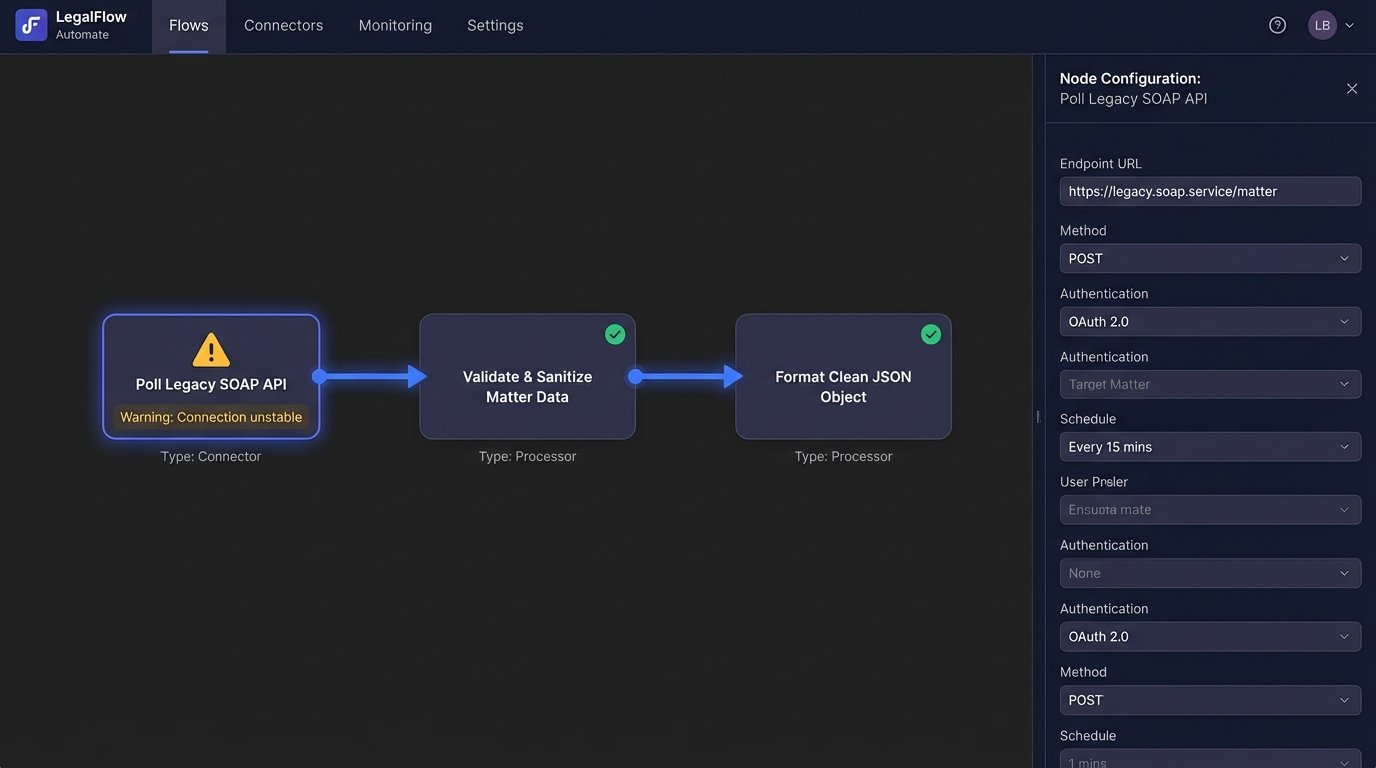Open the Monitoring tab
This screenshot has height=768, width=1376.
(x=395, y=25)
